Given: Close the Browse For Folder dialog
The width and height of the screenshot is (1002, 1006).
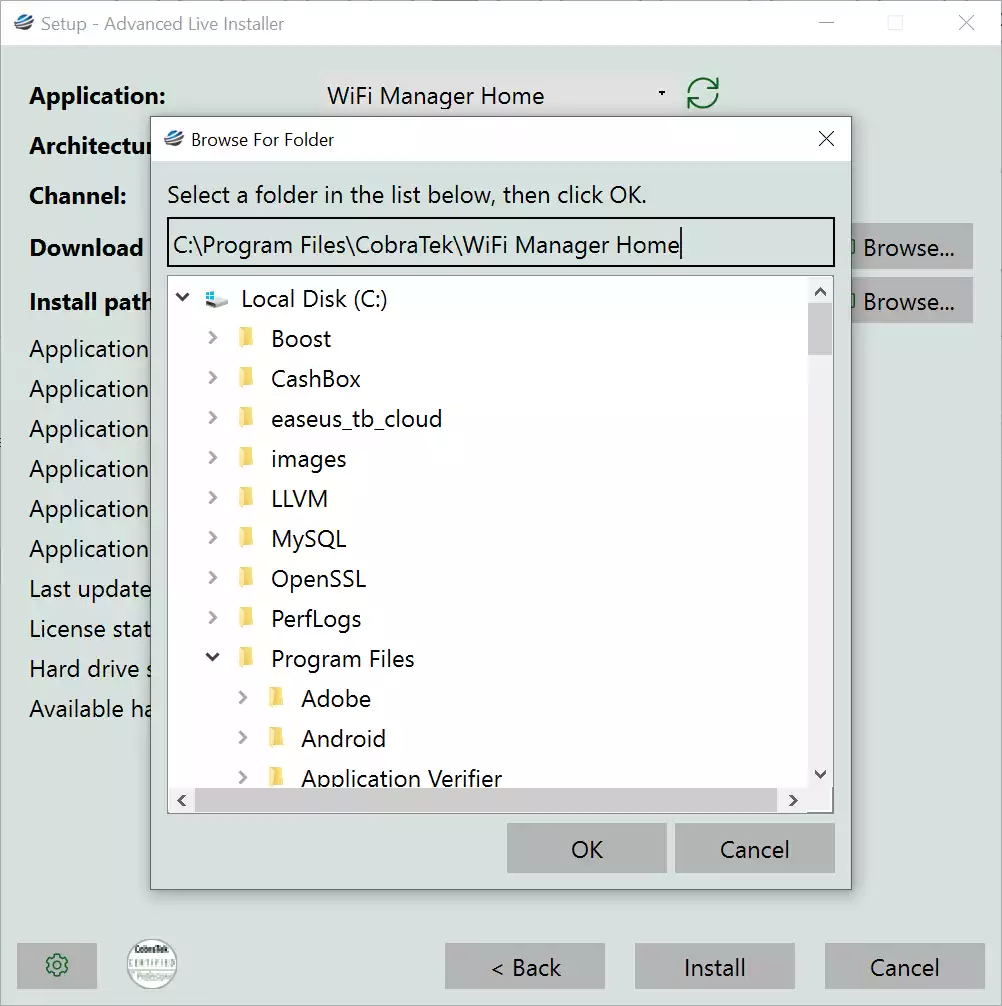Looking at the screenshot, I should pyautogui.click(x=826, y=139).
